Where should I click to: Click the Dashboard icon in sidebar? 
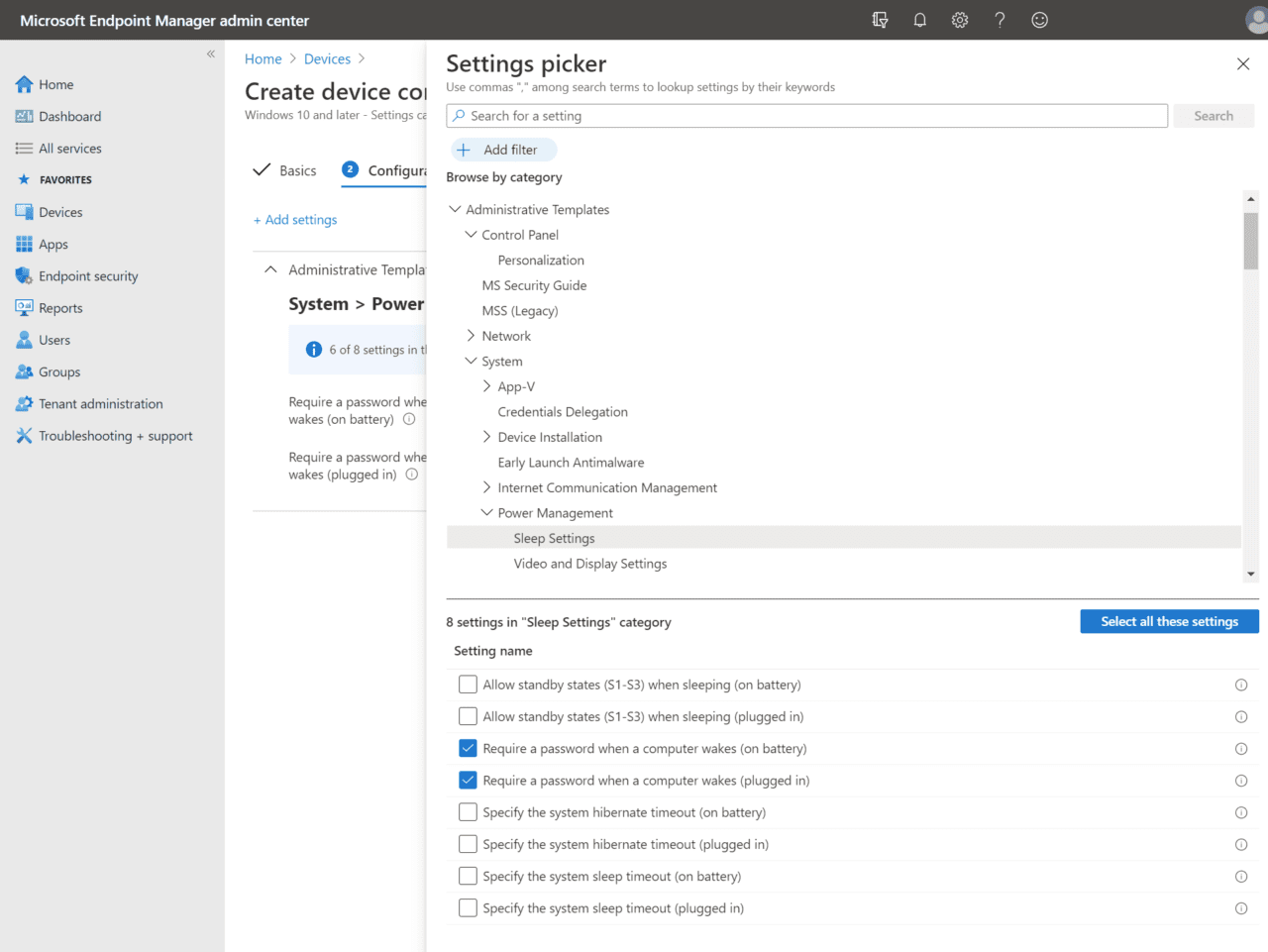point(24,116)
